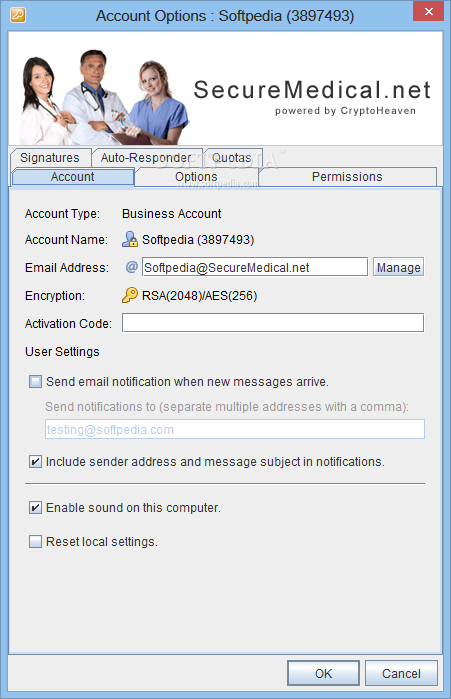The width and height of the screenshot is (451, 699).
Task: Select the Account tab
Action: pyautogui.click(x=73, y=177)
